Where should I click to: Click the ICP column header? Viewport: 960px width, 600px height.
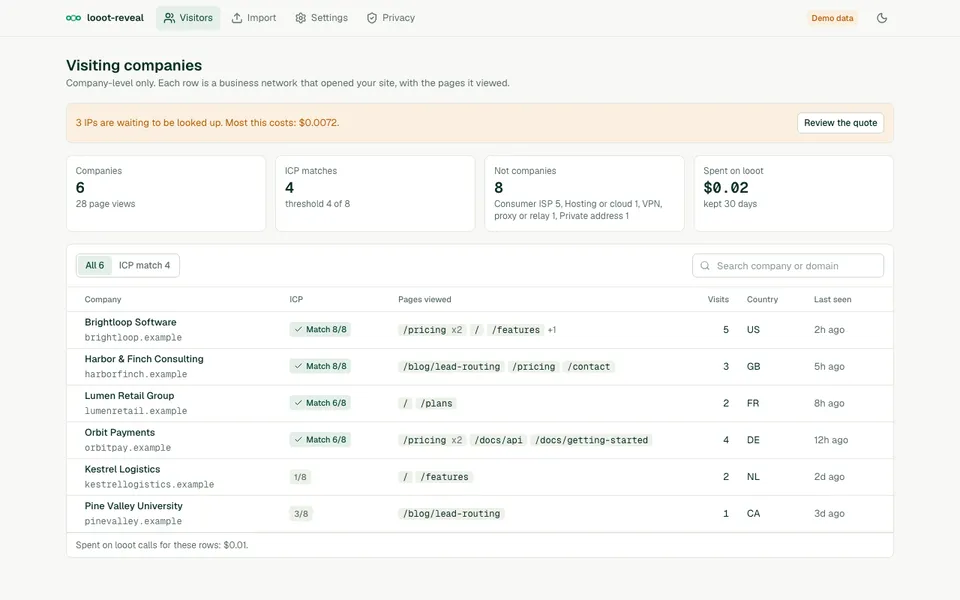click(296, 299)
